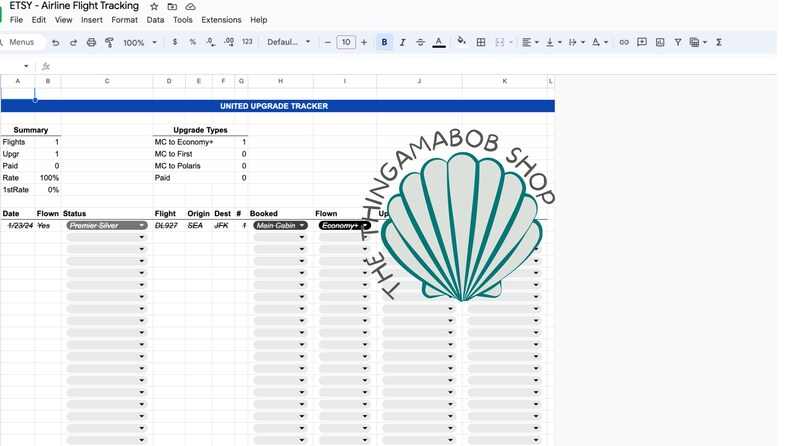Format as percent icon
The width and height of the screenshot is (794, 446).
click(192, 42)
